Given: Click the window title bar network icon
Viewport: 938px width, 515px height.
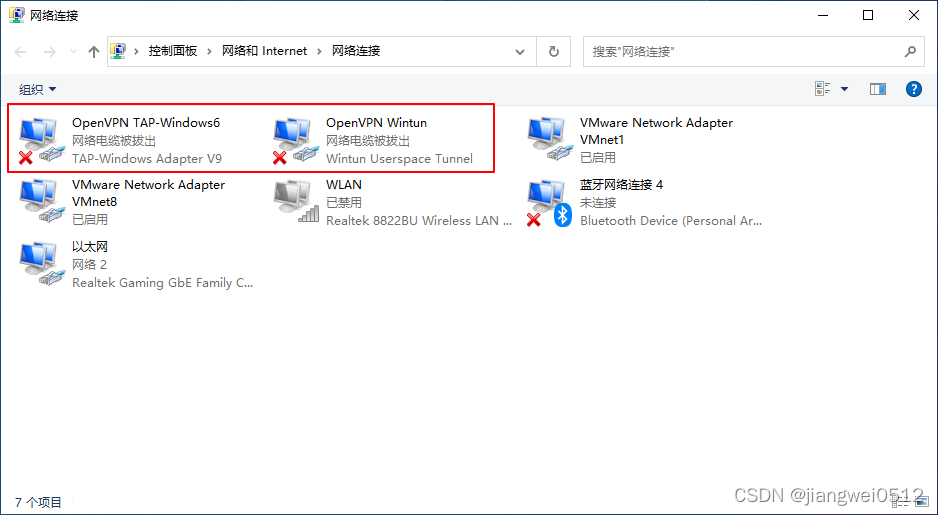Looking at the screenshot, I should pyautogui.click(x=17, y=15).
